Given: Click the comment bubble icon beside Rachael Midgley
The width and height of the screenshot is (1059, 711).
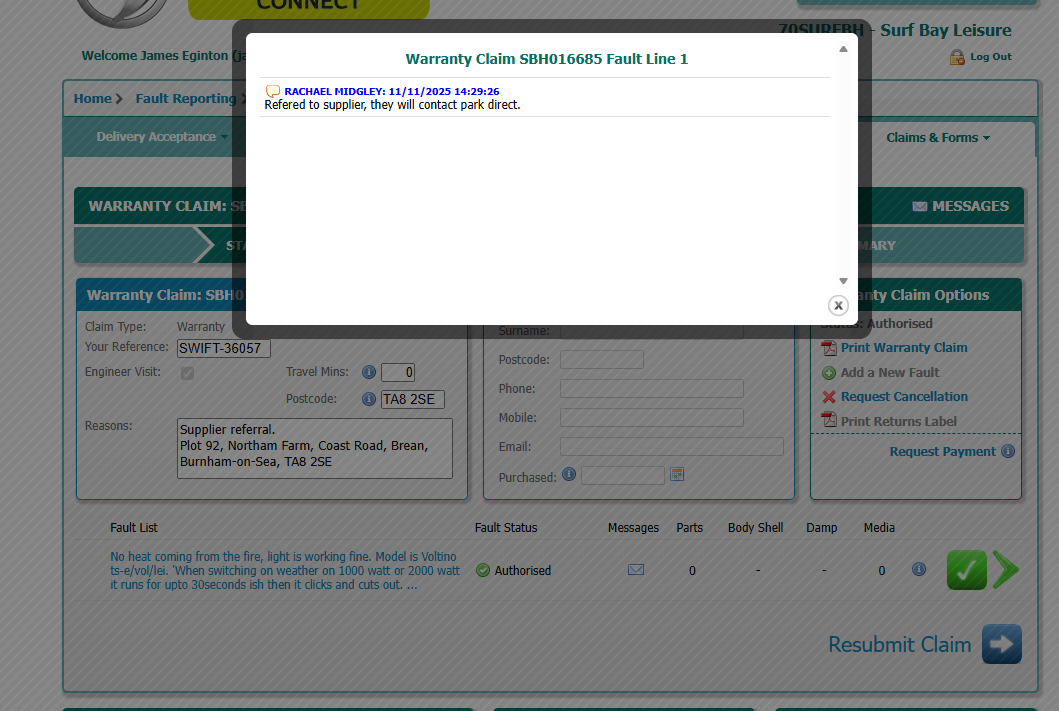Looking at the screenshot, I should (x=273, y=91).
